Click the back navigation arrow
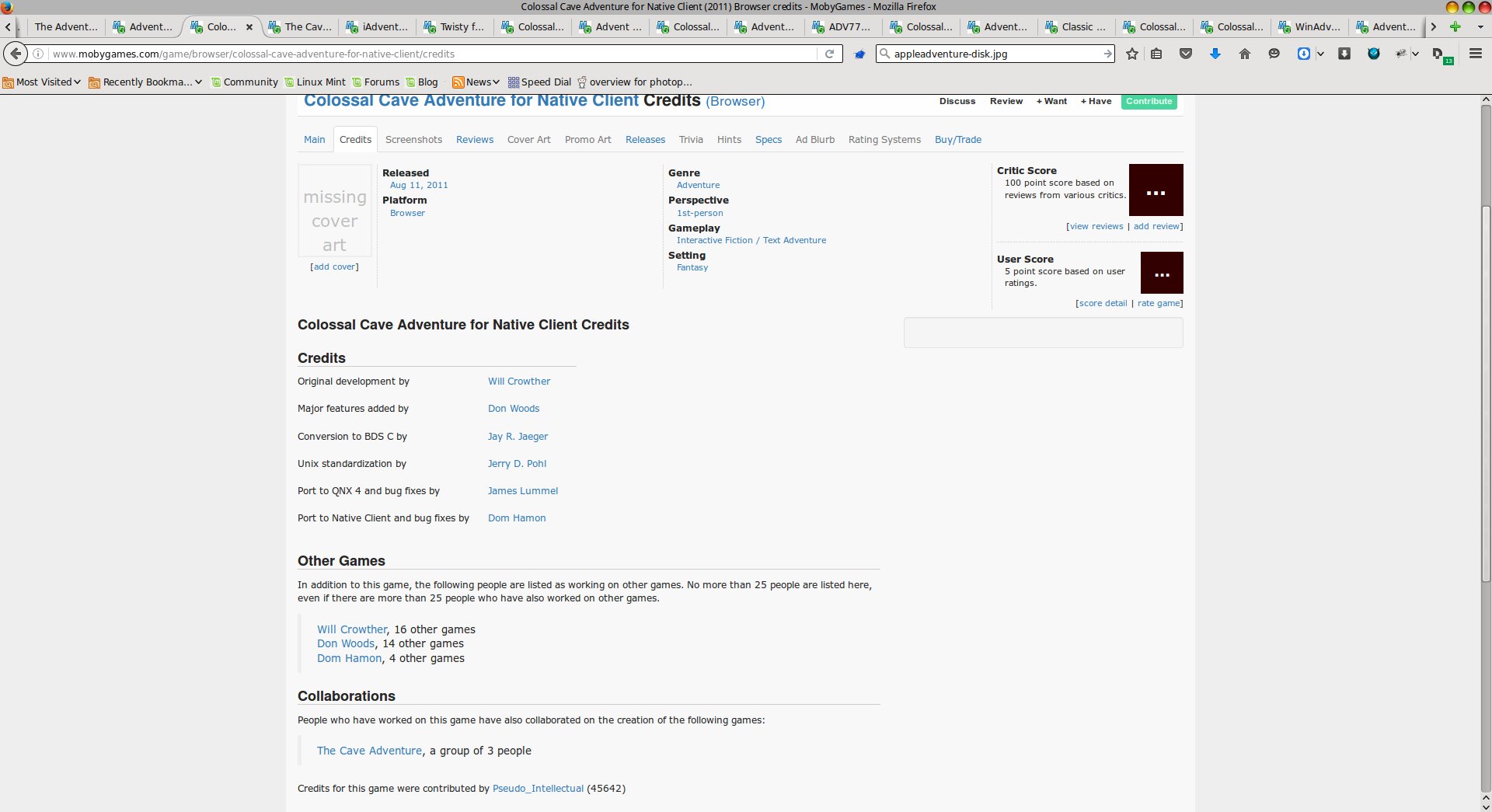Viewport: 1492px width, 812px height. click(16, 54)
